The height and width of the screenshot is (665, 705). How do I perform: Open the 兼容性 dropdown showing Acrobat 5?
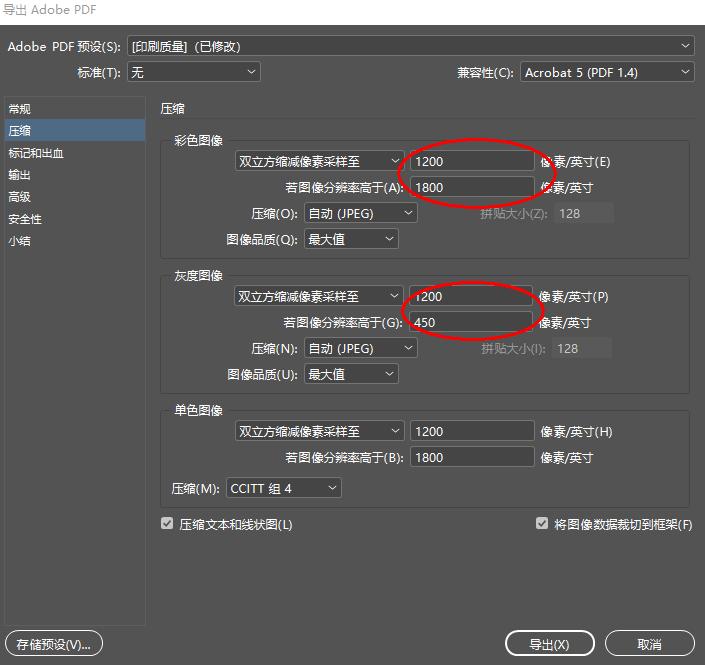(x=607, y=72)
